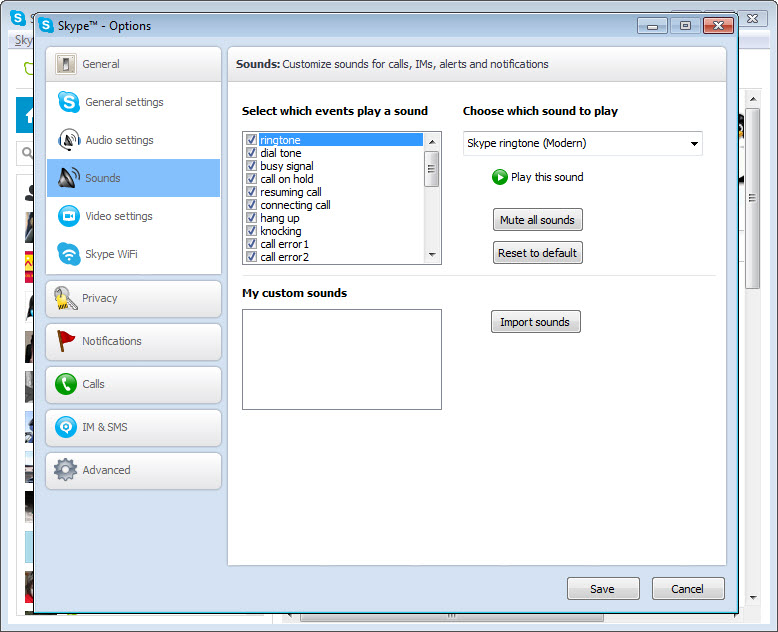The height and width of the screenshot is (632, 778).
Task: Click the events list scrollbar thumb
Action: 432,169
